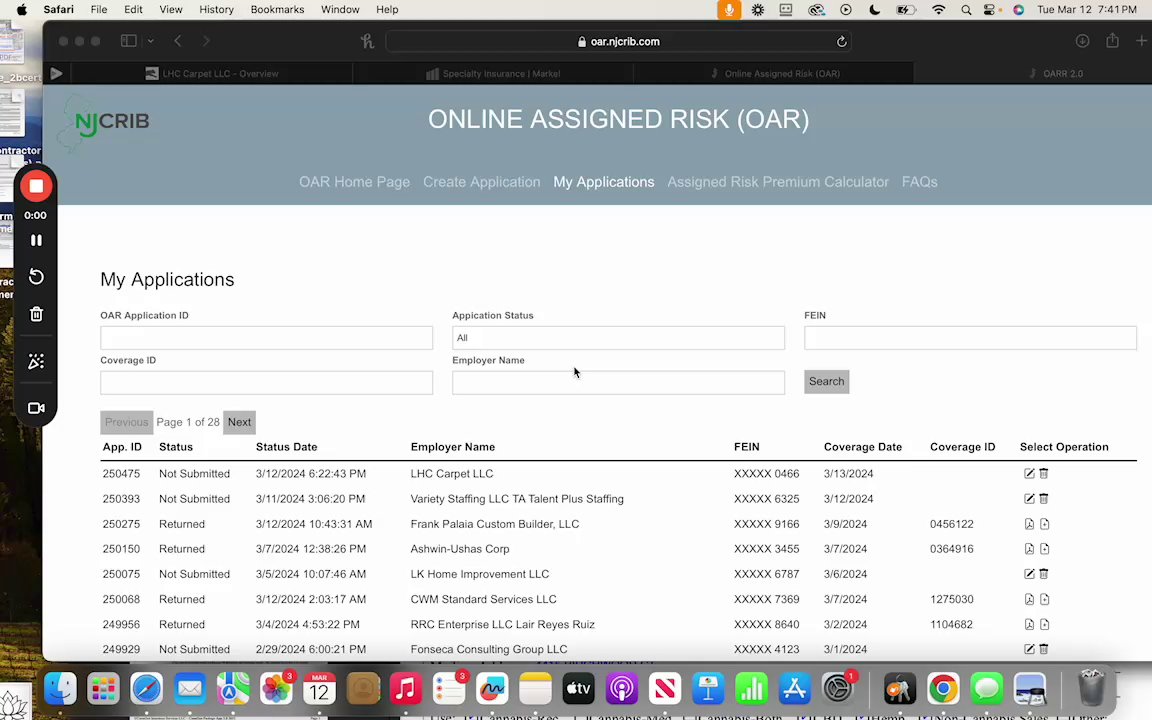The image size is (1152, 720).
Task: Open the Safari History menu
Action: pyautogui.click(x=216, y=10)
